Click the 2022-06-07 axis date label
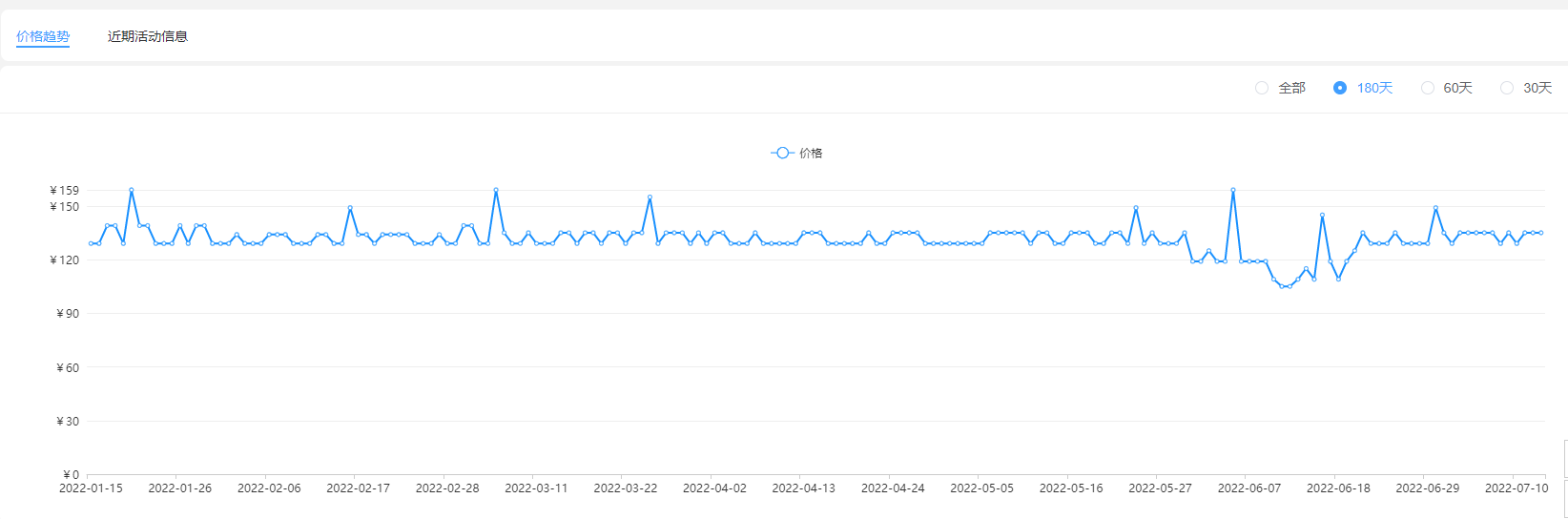The width and height of the screenshot is (1568, 519). [1249, 488]
